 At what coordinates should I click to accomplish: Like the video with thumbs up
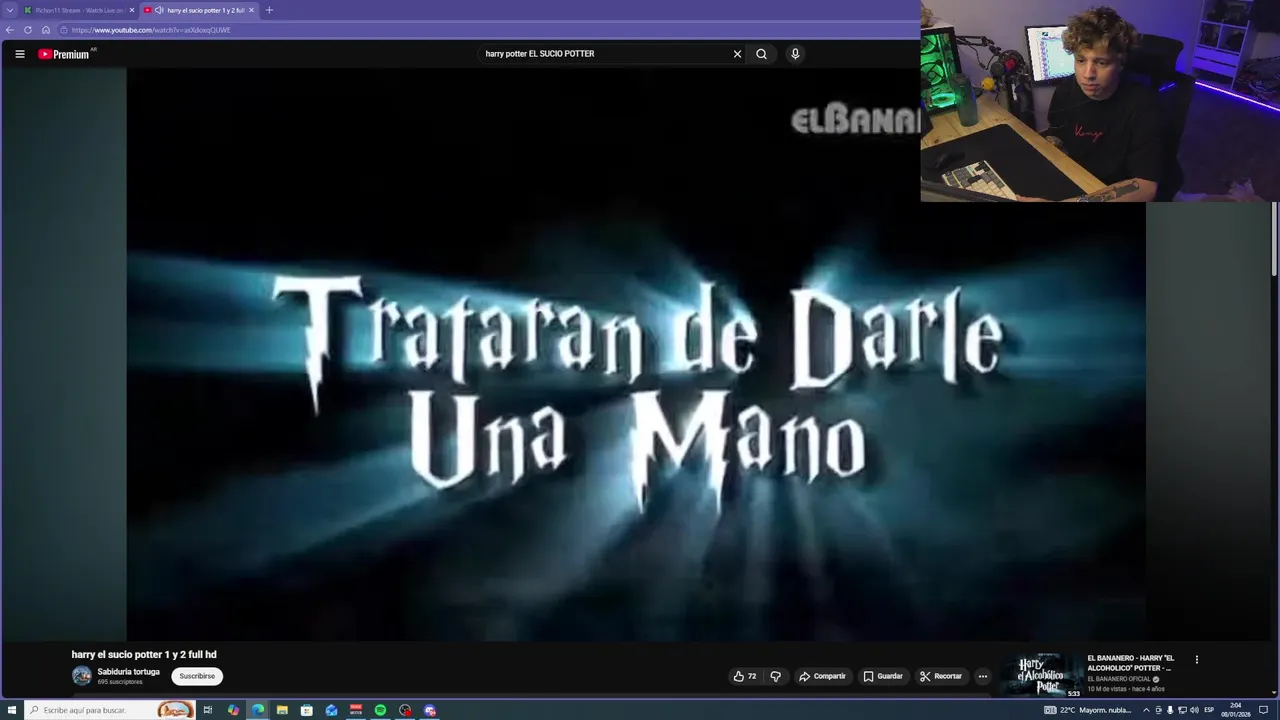[x=744, y=676]
